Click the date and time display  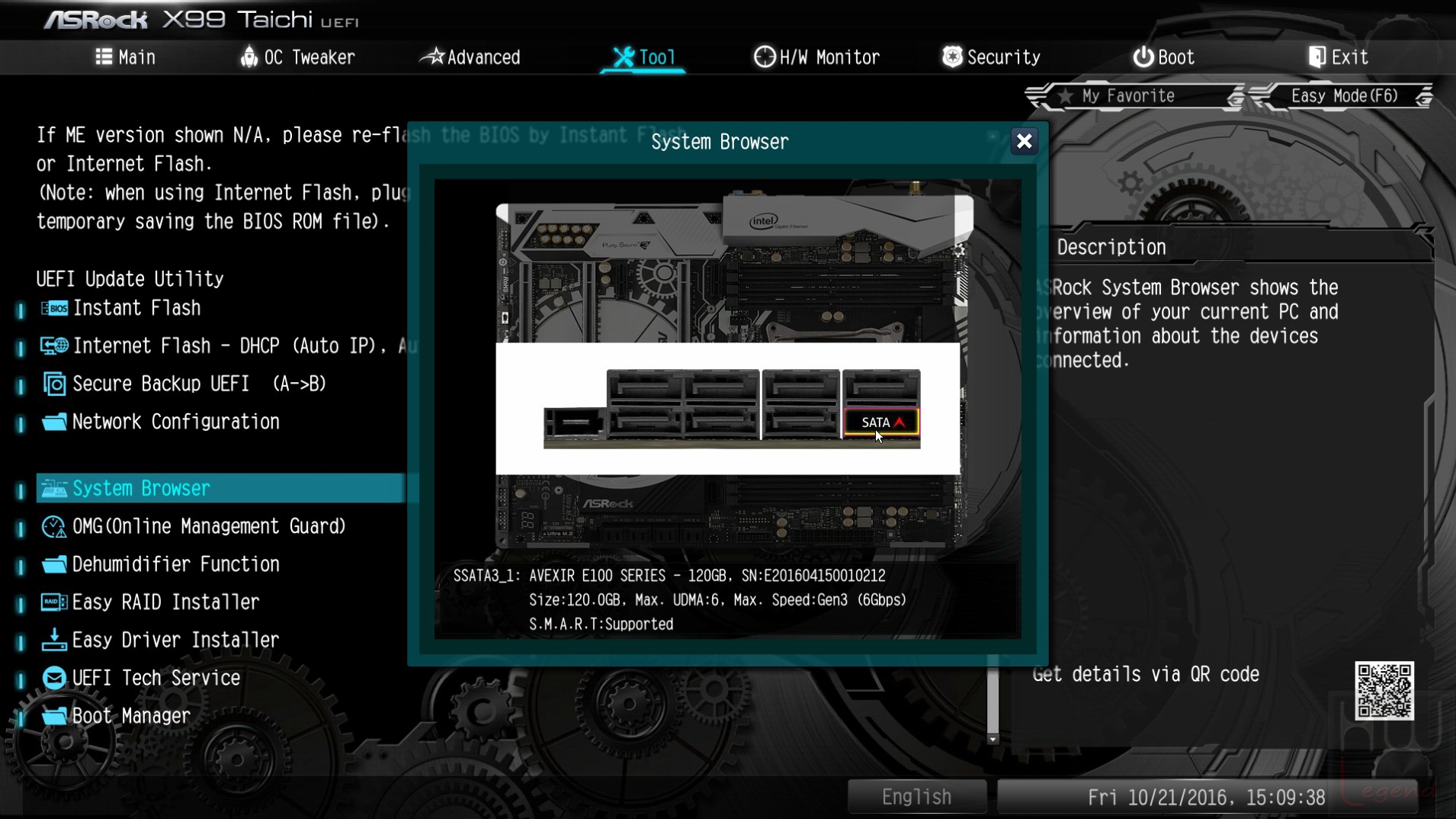click(1207, 797)
